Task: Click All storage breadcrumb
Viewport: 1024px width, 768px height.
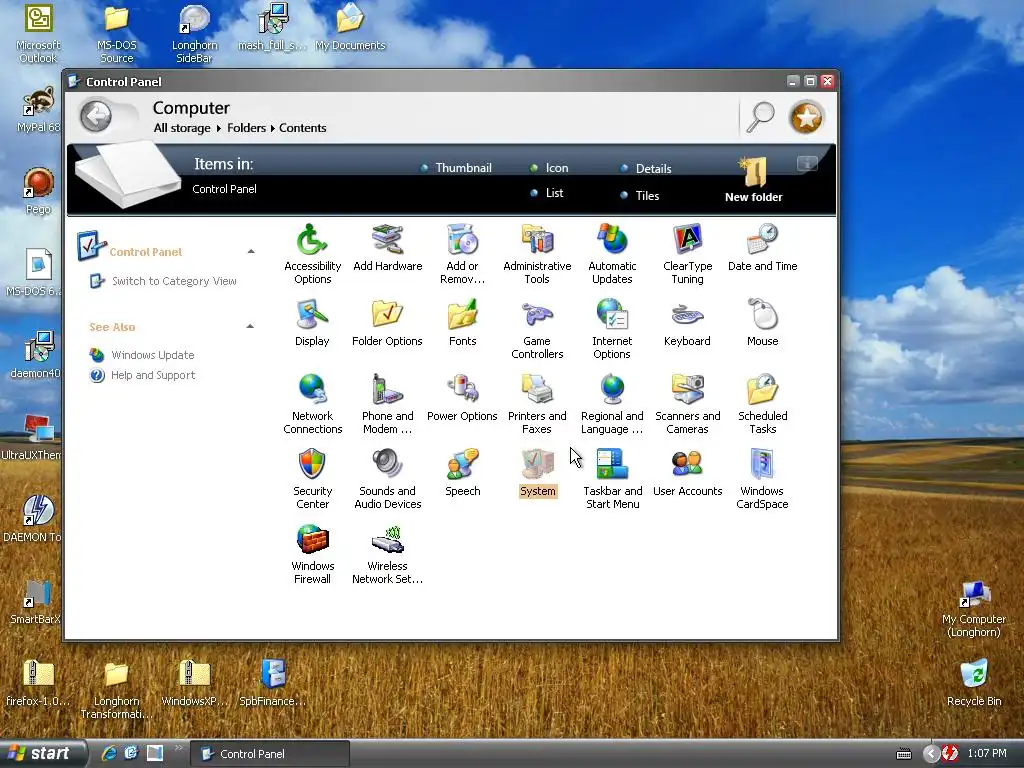Action: point(182,128)
